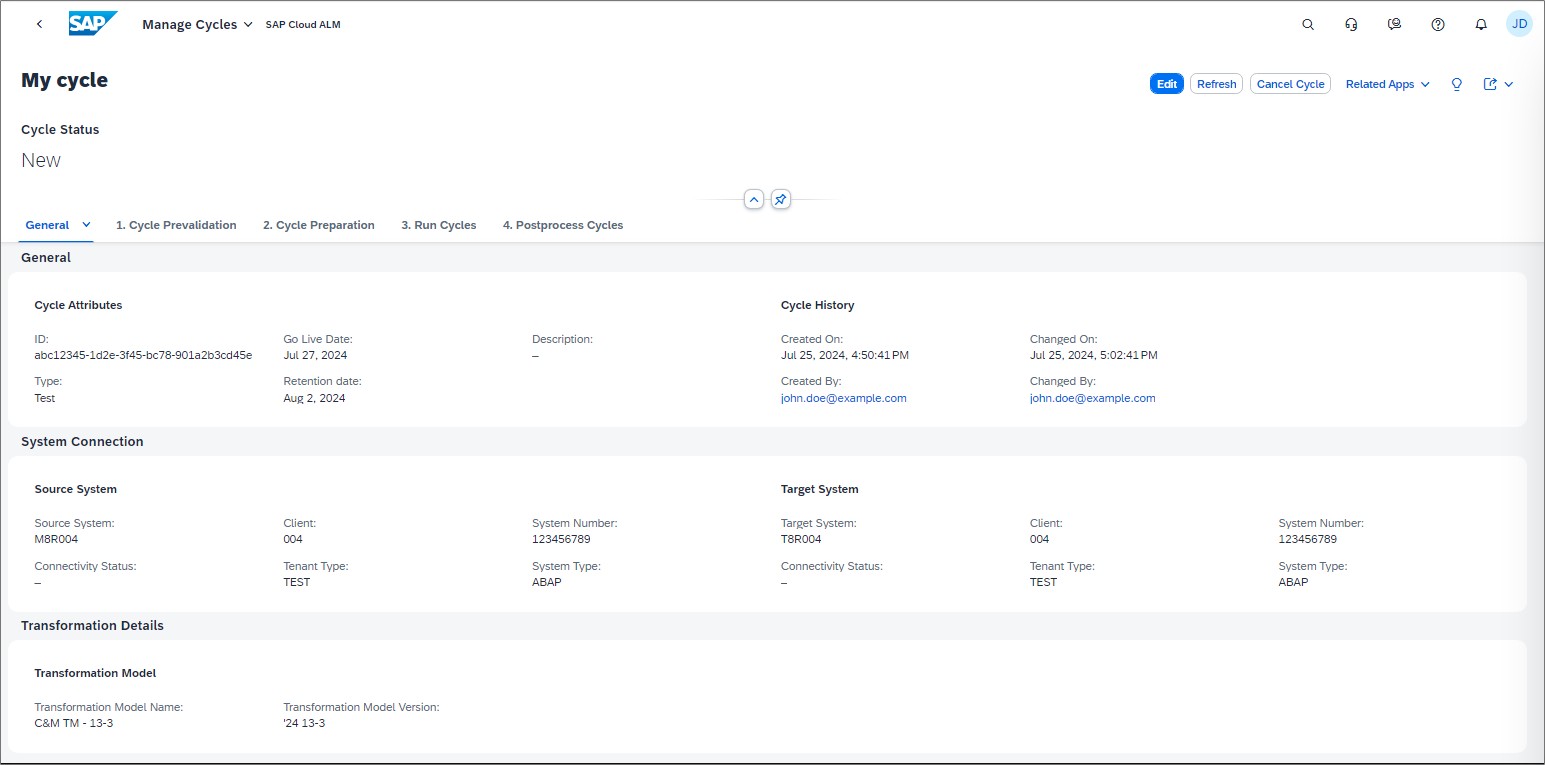Image resolution: width=1545 pixels, height=765 pixels.
Task: Go to the 3. Run Cycles tab
Action: [438, 225]
